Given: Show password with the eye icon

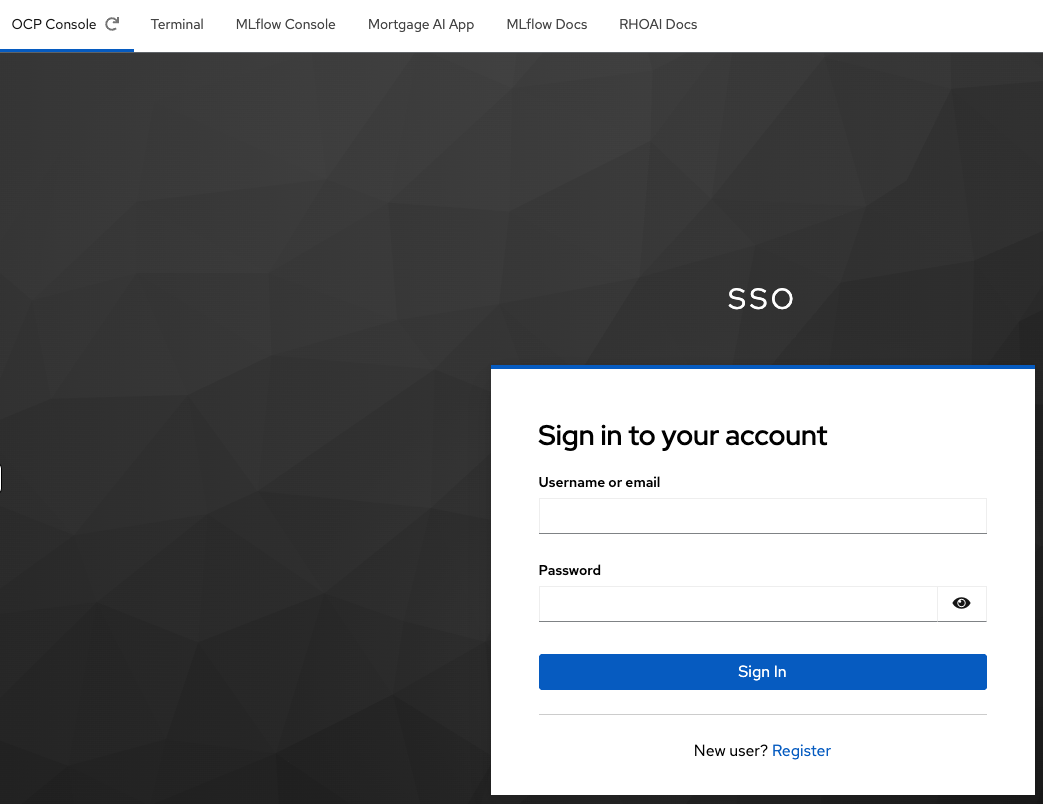Looking at the screenshot, I should [961, 603].
